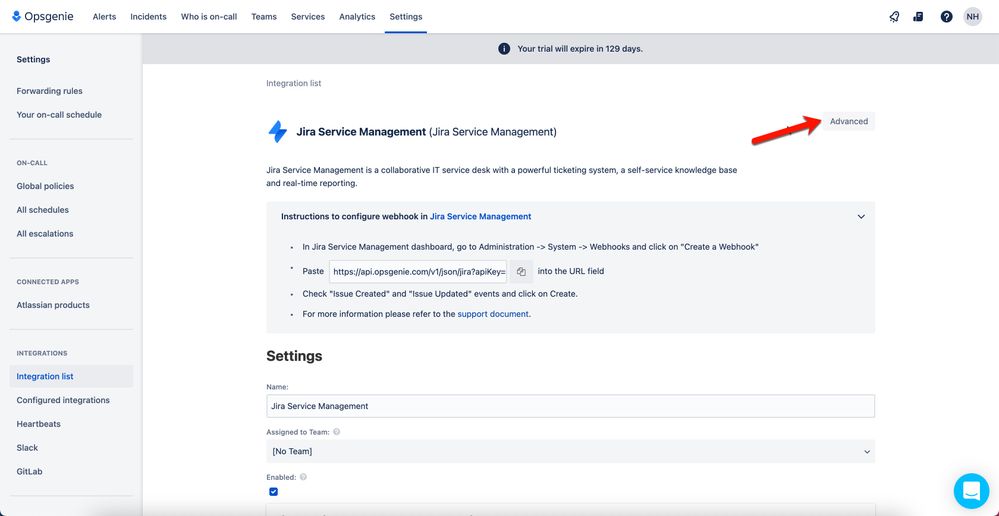Go back to Integration list breadcrumb

coord(294,83)
